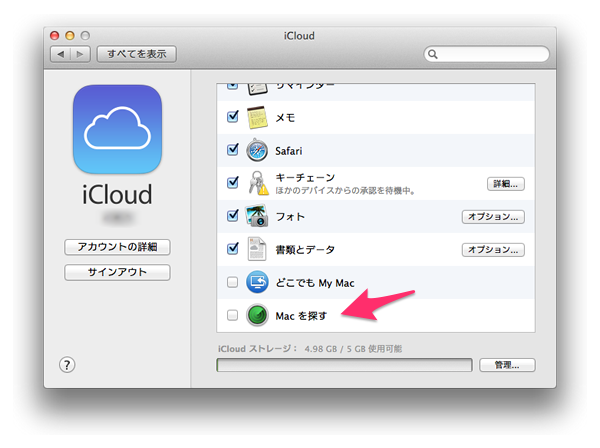Click the サインアウト button

[117, 272]
